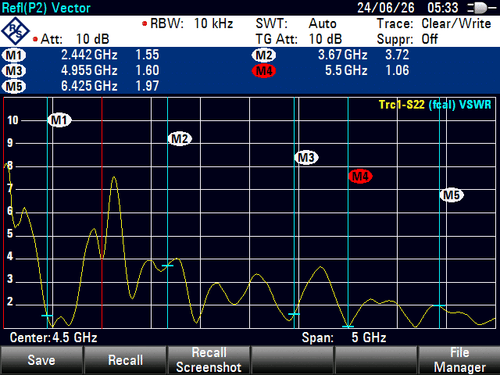Viewport: 500px width, 375px height.
Task: Click the SWT value Auto
Action: (322, 24)
